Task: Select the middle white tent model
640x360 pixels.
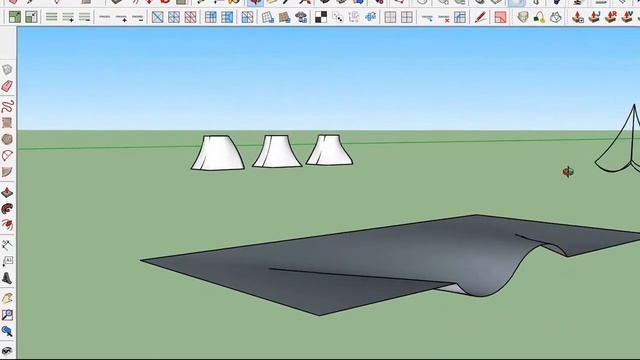Action: pos(278,151)
